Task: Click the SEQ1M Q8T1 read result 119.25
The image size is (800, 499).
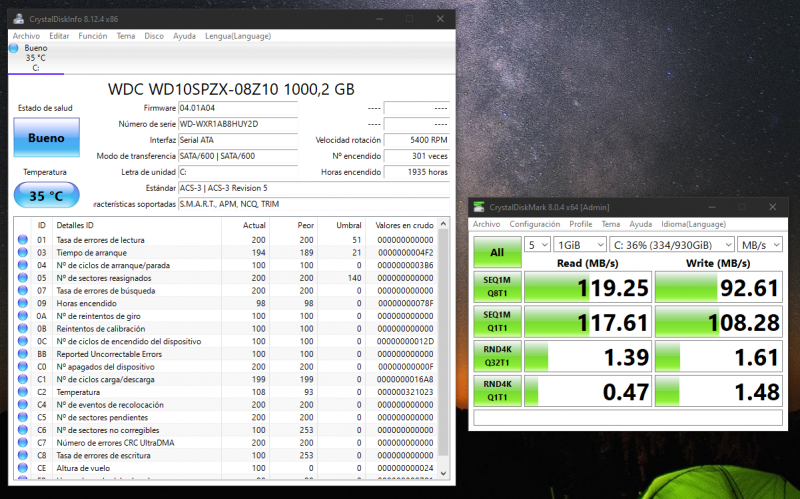Action: click(588, 287)
